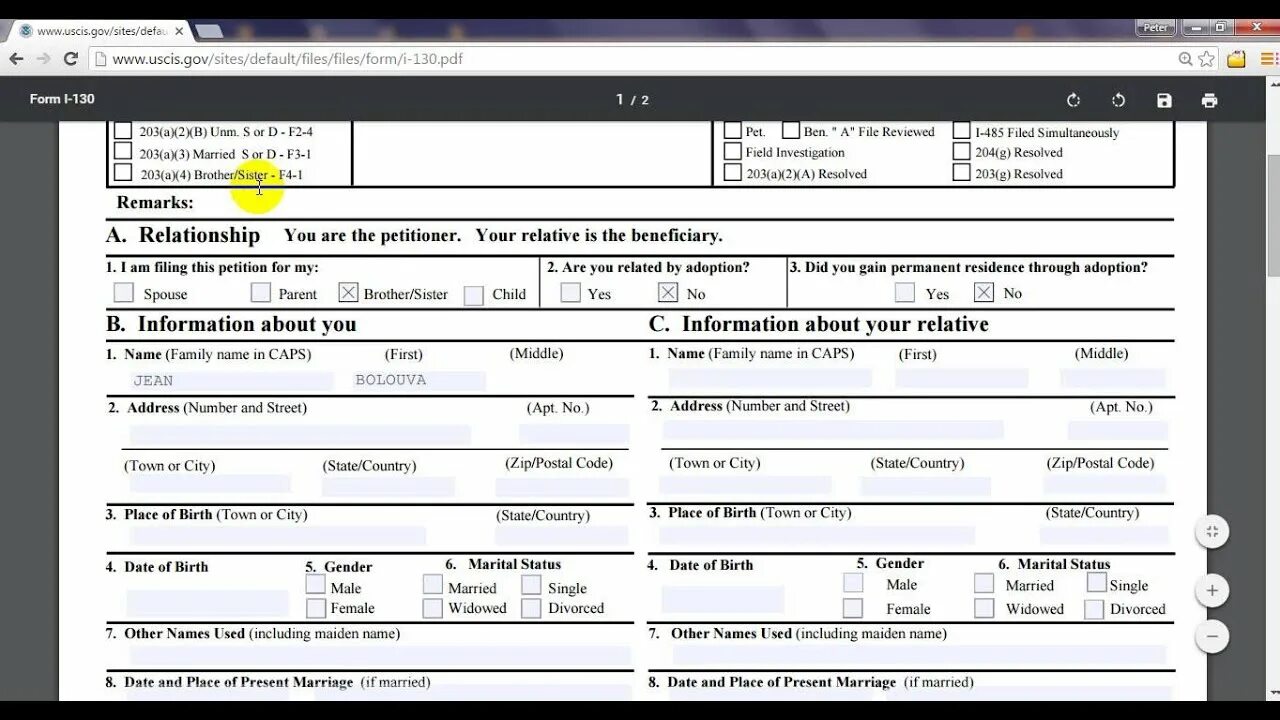The image size is (1280, 720).
Task: Click section B address number and street field
Action: point(300,434)
